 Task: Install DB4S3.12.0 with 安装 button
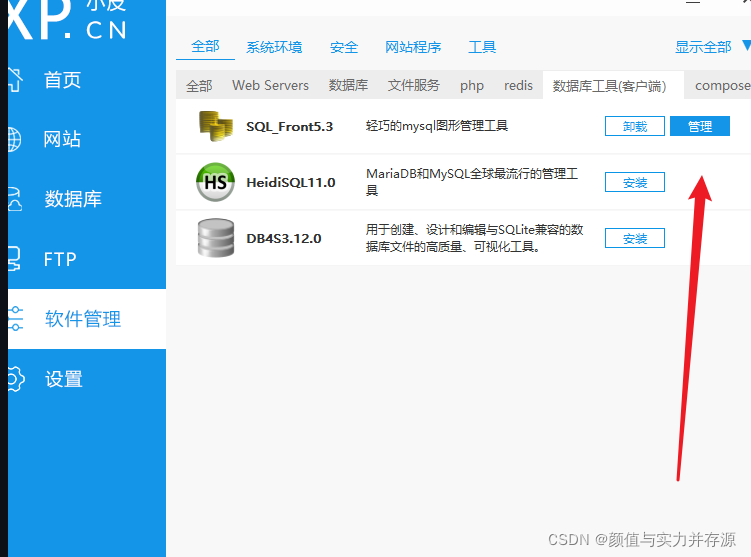click(x=635, y=238)
